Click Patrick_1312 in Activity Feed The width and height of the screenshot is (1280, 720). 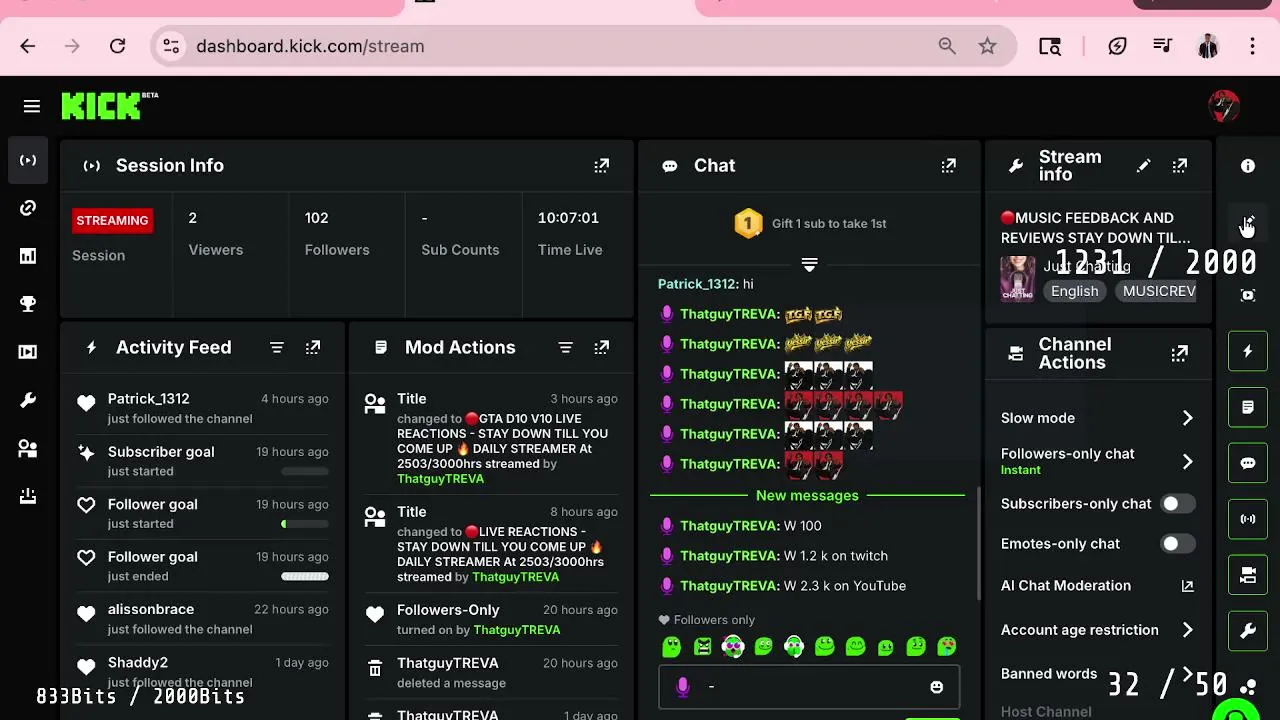coord(148,399)
